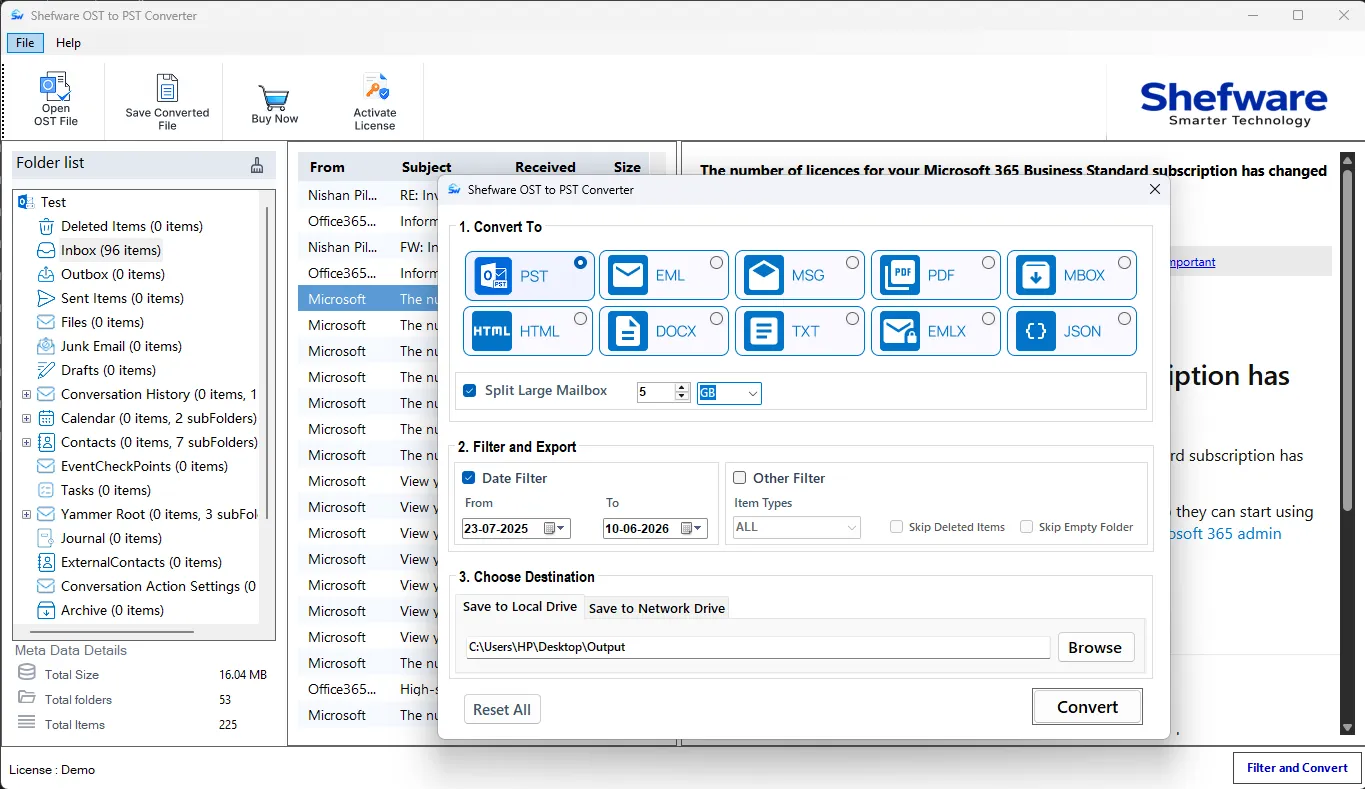Click the Browse button
Viewport: 1365px width, 789px height.
point(1095,647)
